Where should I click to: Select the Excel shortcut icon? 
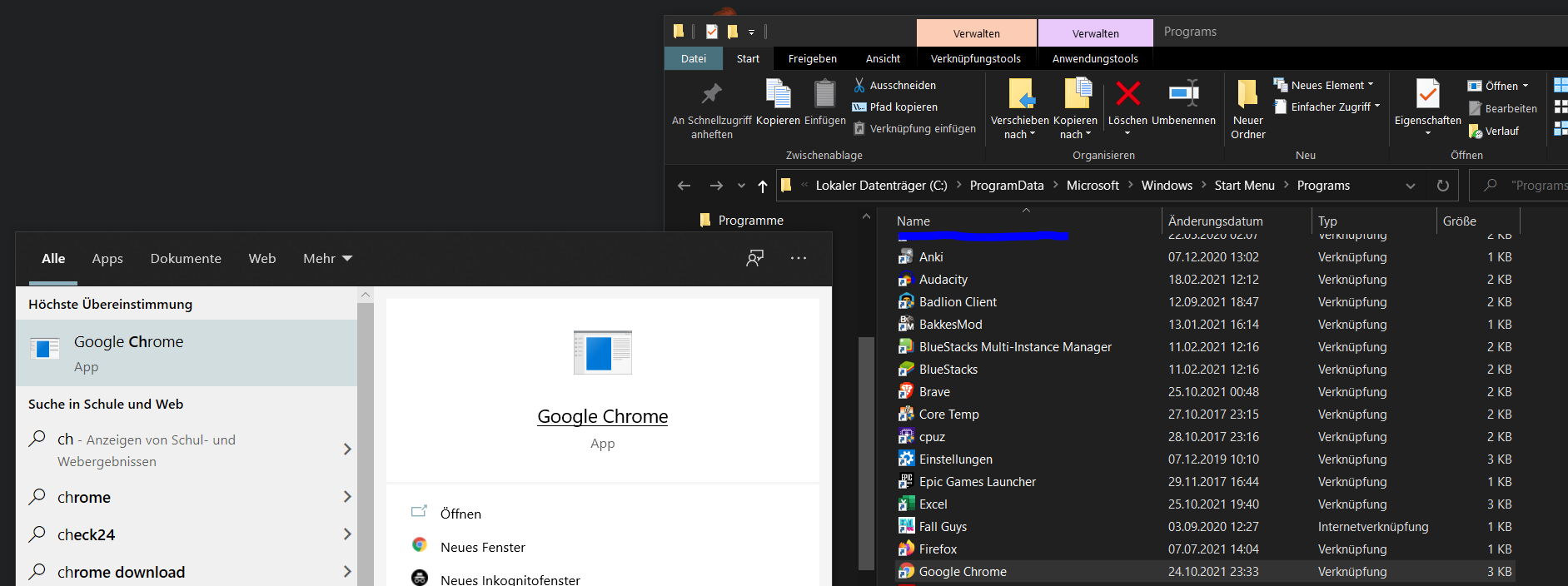(x=906, y=504)
